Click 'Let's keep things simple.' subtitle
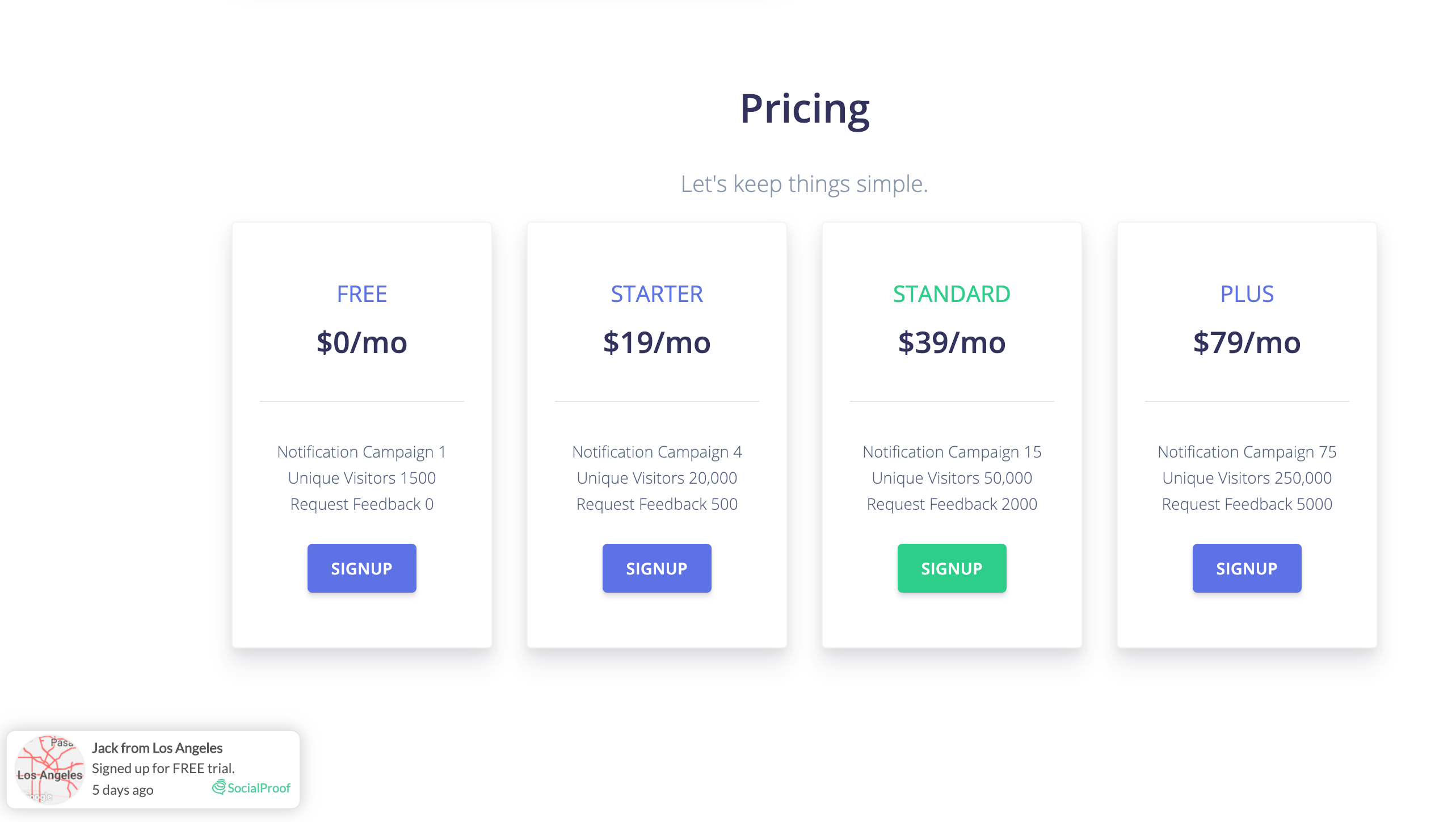The image size is (1456, 822). (x=804, y=184)
